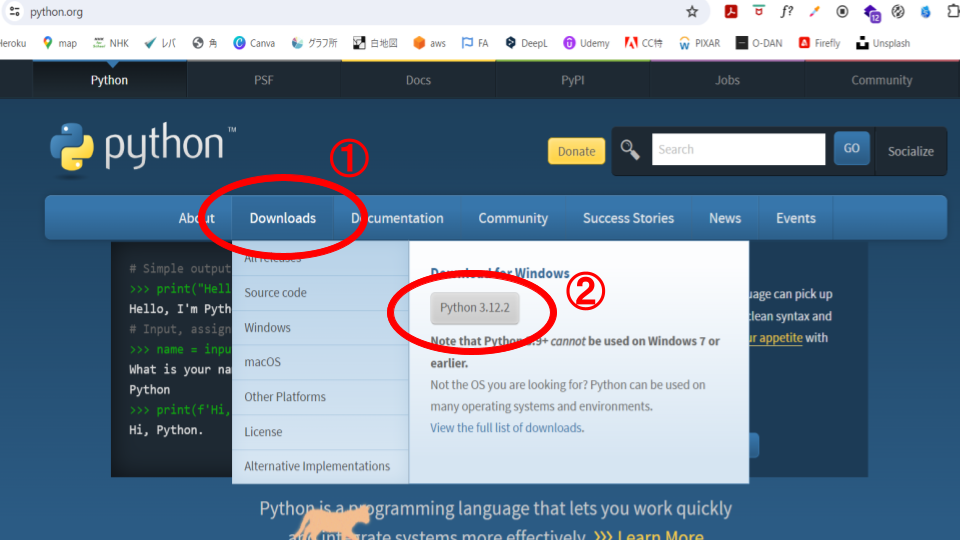Screen dimensions: 960x540
Task: Choose Windows in Downloads submenu
Action: 320,328
